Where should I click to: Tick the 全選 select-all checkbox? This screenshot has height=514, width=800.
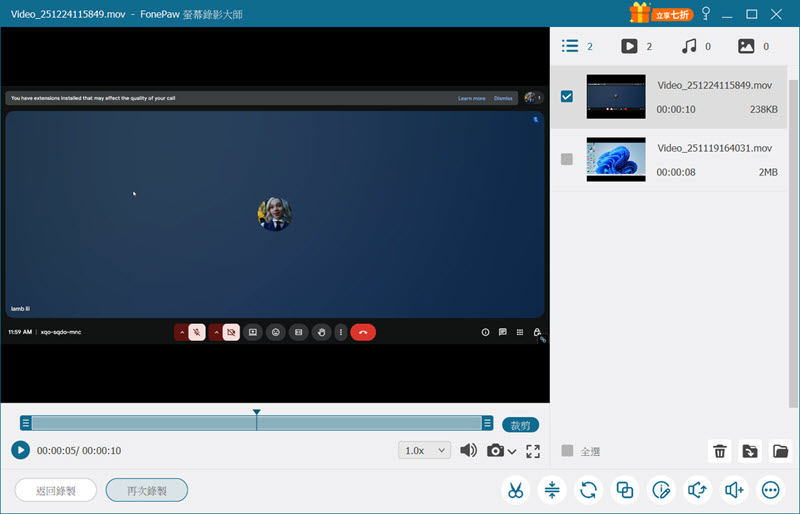(x=568, y=451)
